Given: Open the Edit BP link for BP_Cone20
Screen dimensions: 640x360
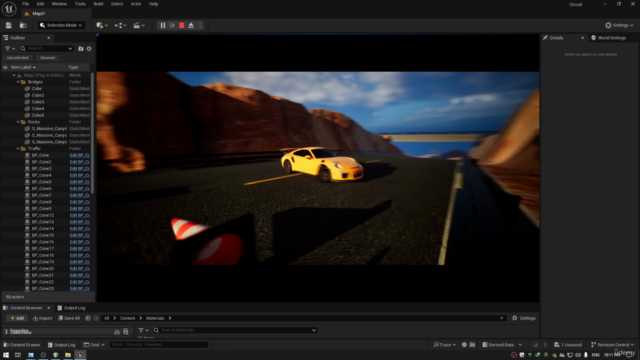Looking at the screenshot, I should [x=80, y=269].
